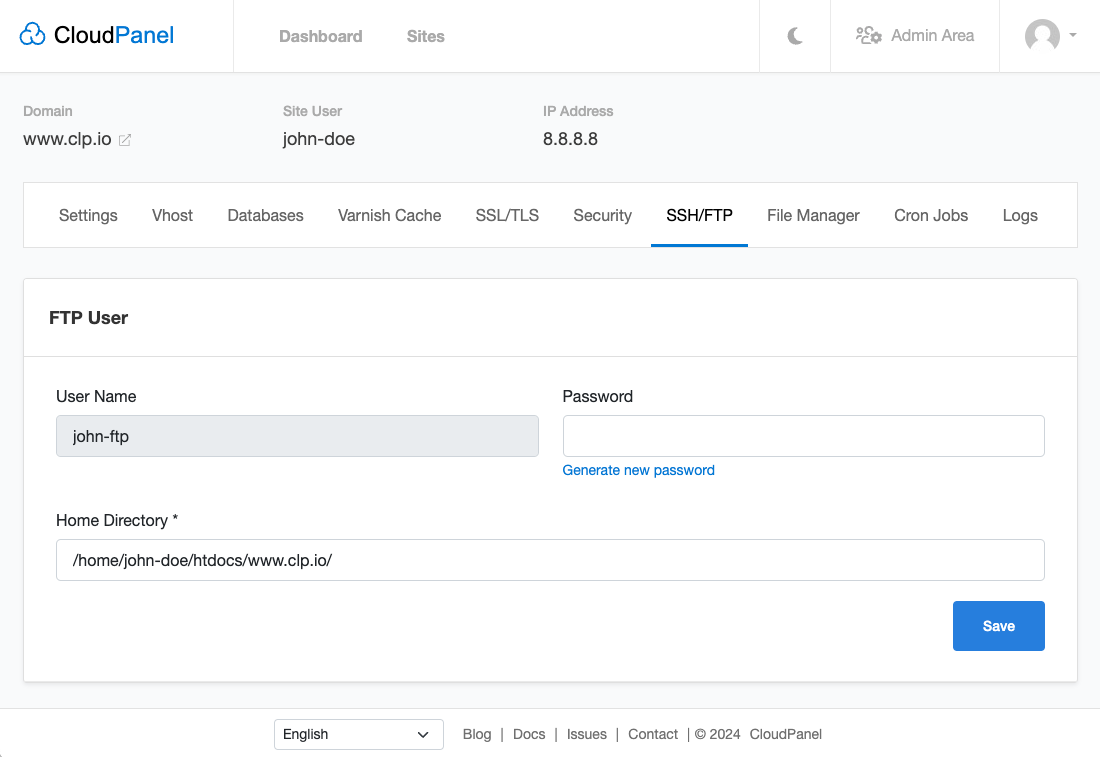Open www.clp.io via the external link icon

(x=124, y=140)
